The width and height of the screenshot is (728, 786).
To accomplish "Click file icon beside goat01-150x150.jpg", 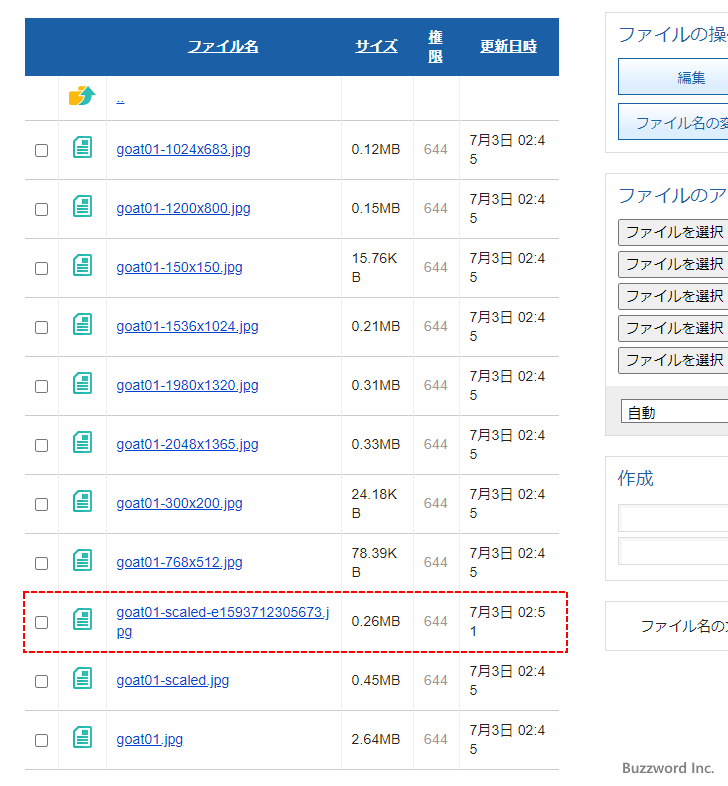I will point(82,267).
